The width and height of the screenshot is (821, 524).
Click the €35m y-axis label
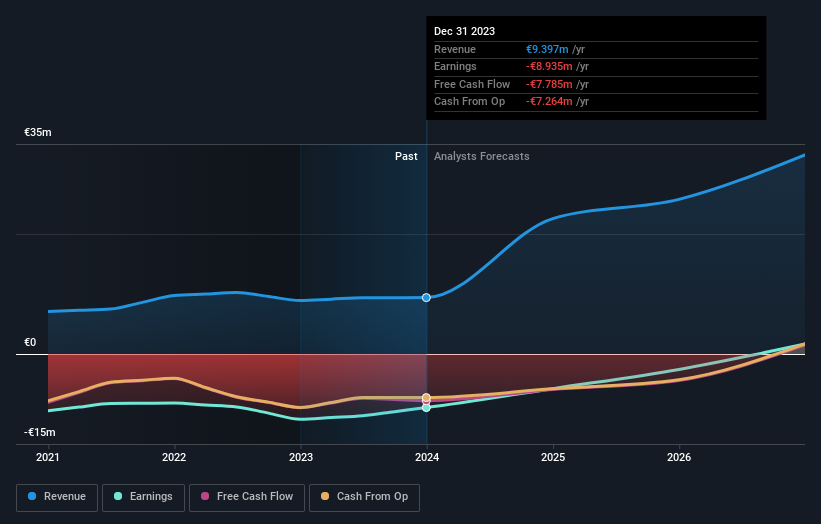[x=38, y=132]
